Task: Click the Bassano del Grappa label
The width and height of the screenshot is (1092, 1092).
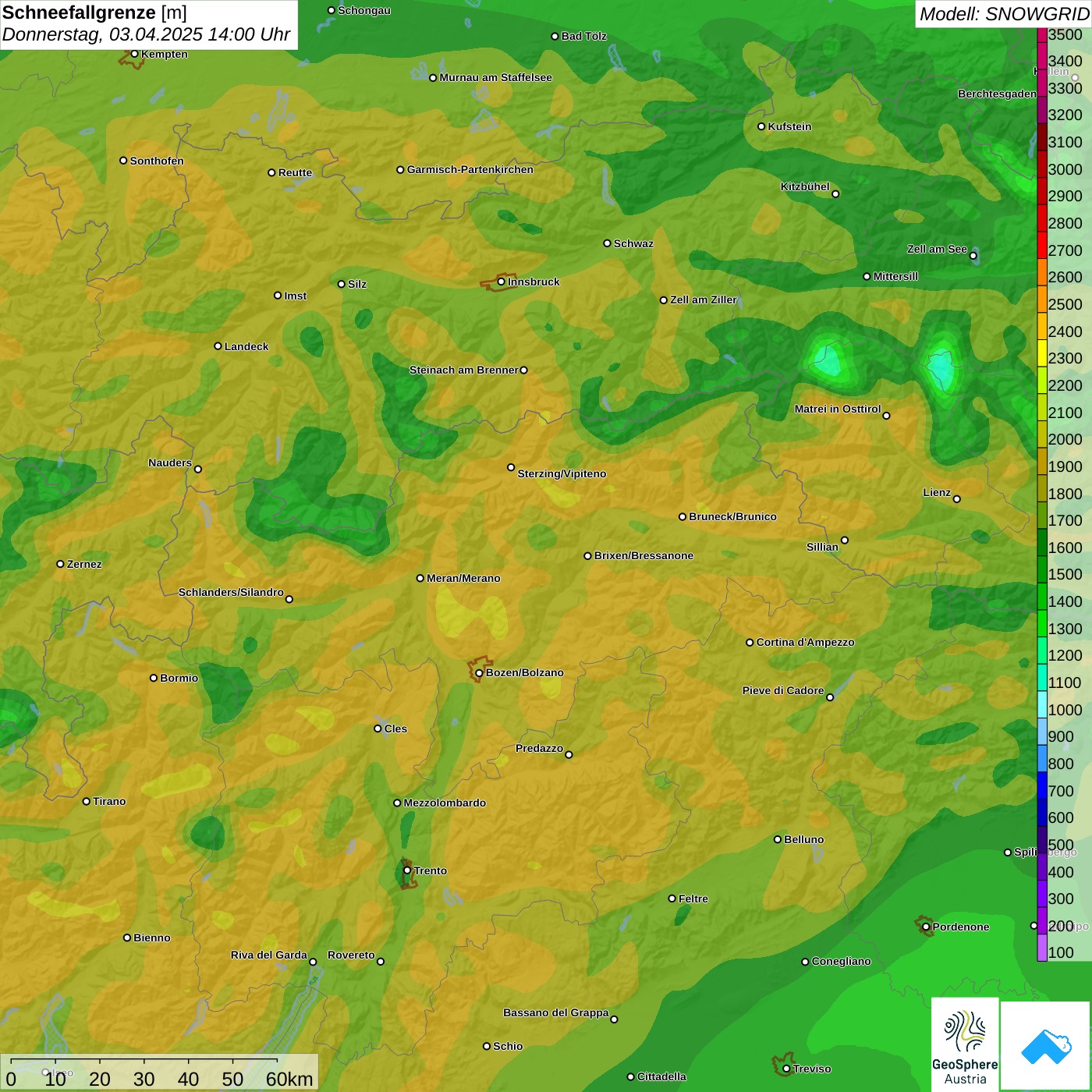Action: coord(556,1012)
